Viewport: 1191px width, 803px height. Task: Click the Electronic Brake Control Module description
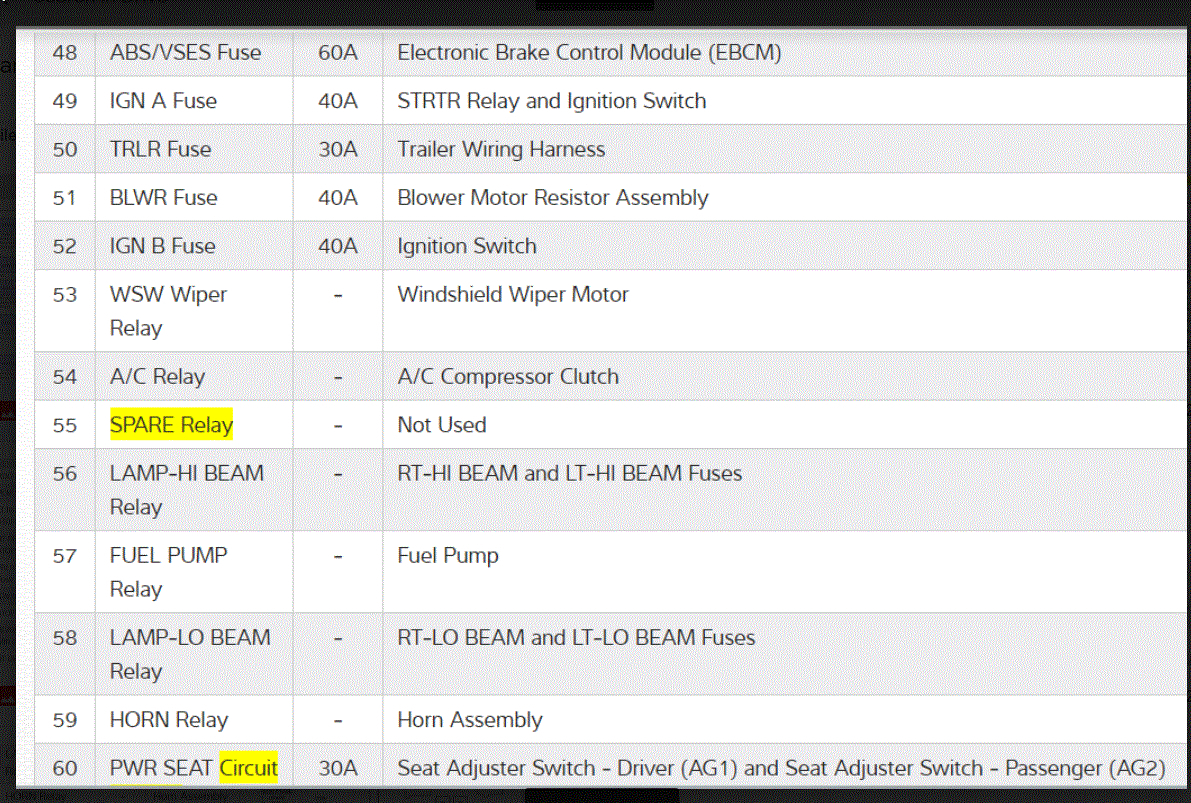(589, 52)
